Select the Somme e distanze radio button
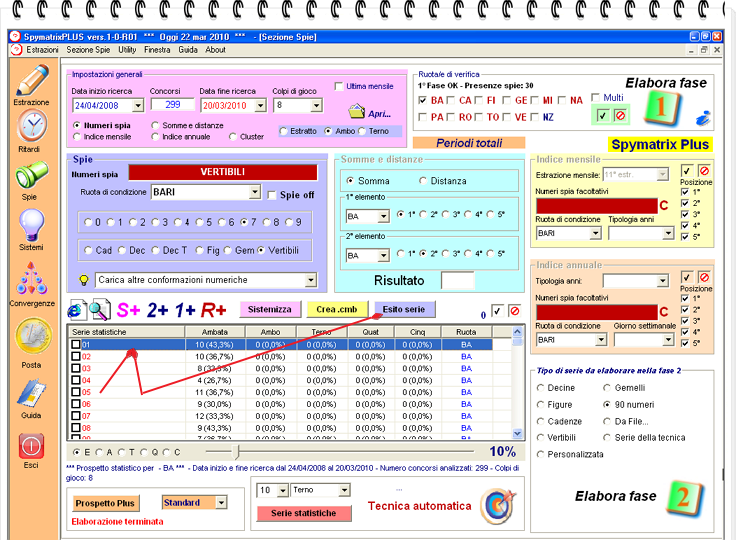 click(x=155, y=125)
